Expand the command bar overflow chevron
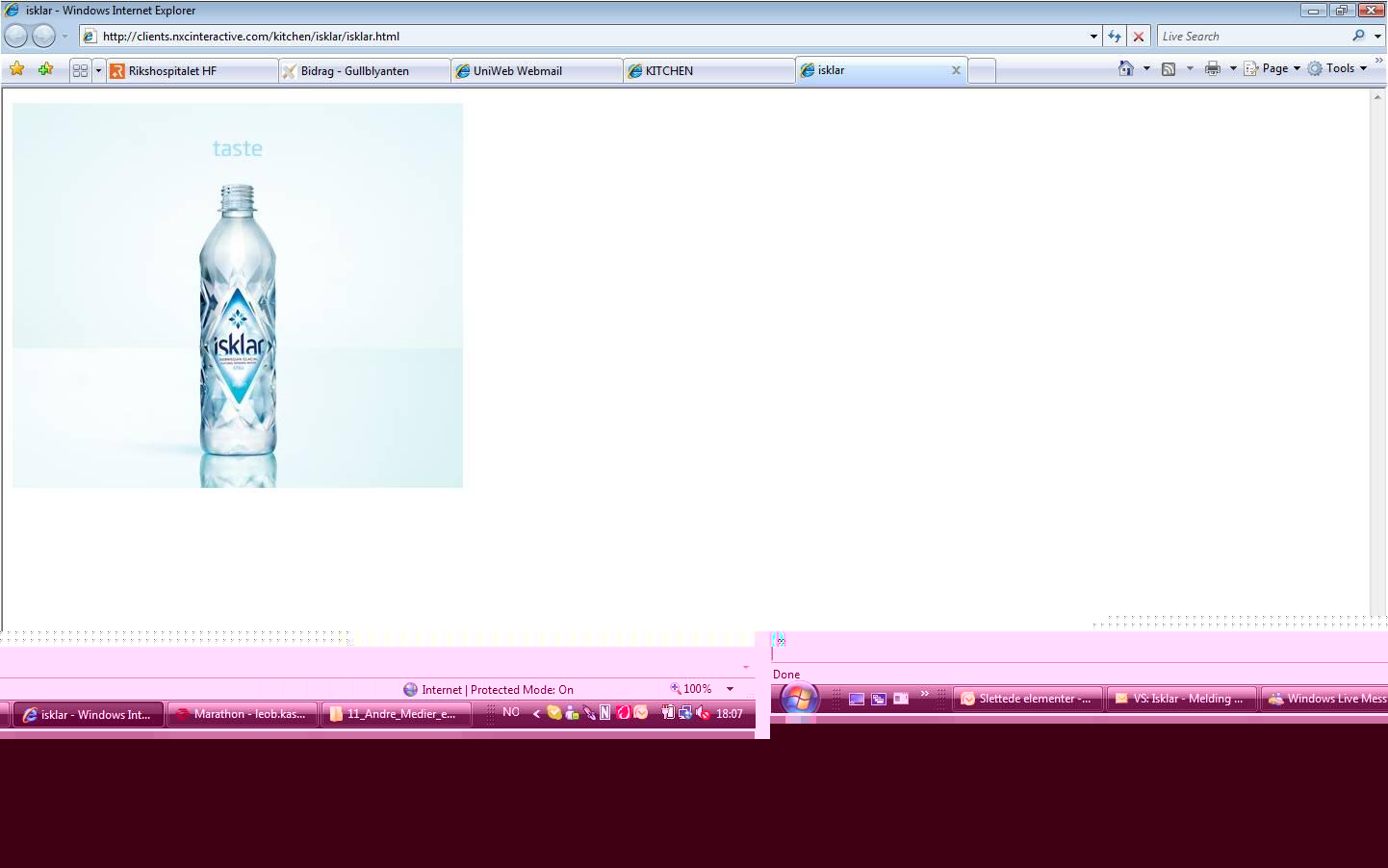 (x=1378, y=61)
